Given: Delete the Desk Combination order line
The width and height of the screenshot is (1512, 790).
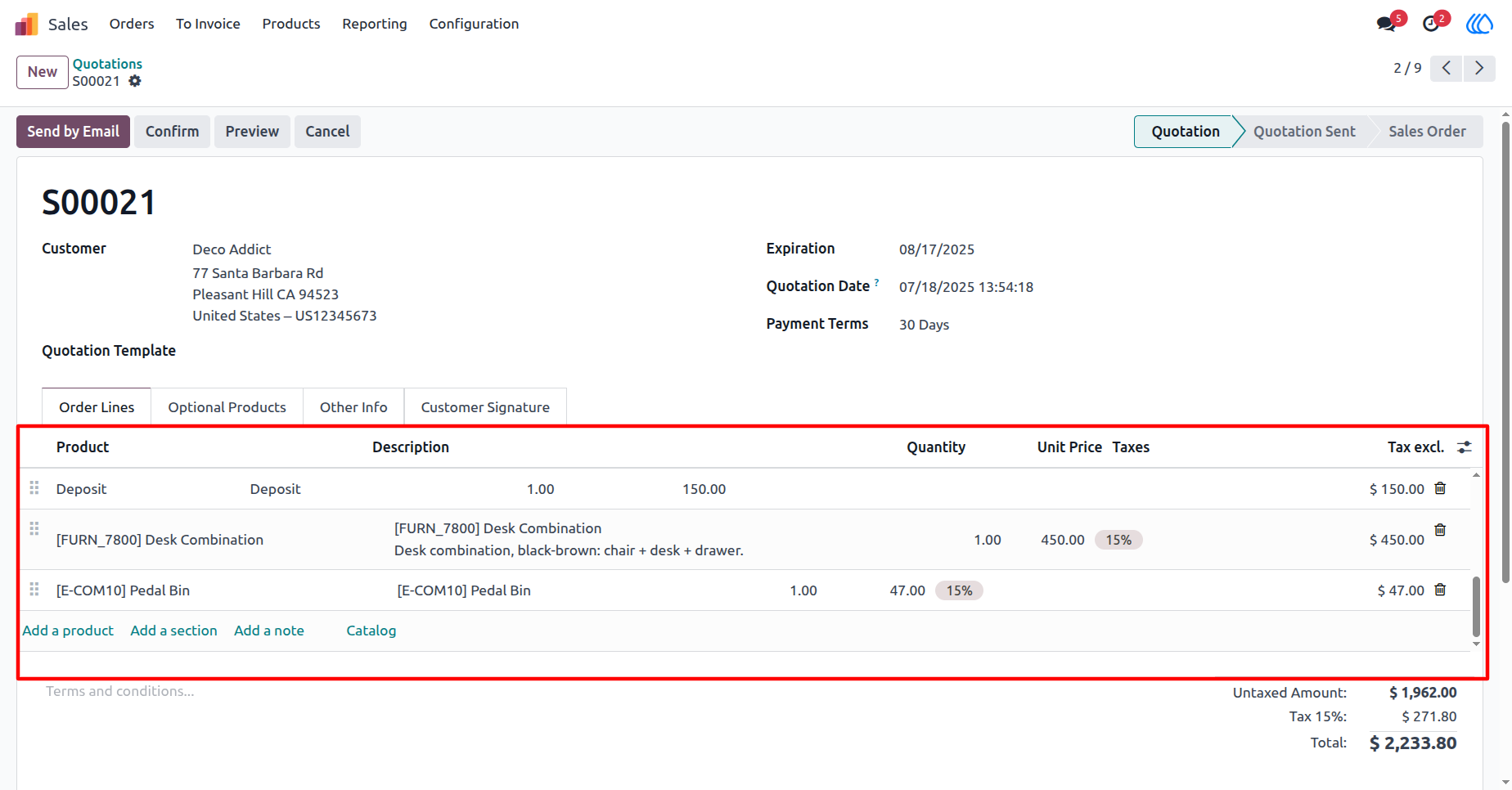Looking at the screenshot, I should [x=1440, y=530].
